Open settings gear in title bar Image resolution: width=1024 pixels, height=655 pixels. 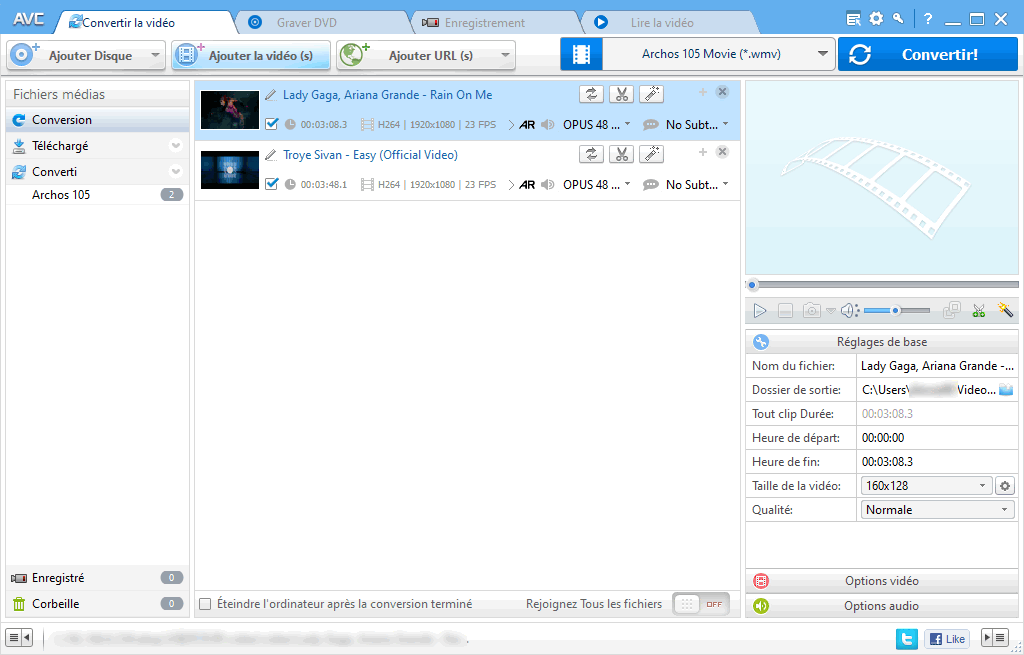tap(876, 19)
